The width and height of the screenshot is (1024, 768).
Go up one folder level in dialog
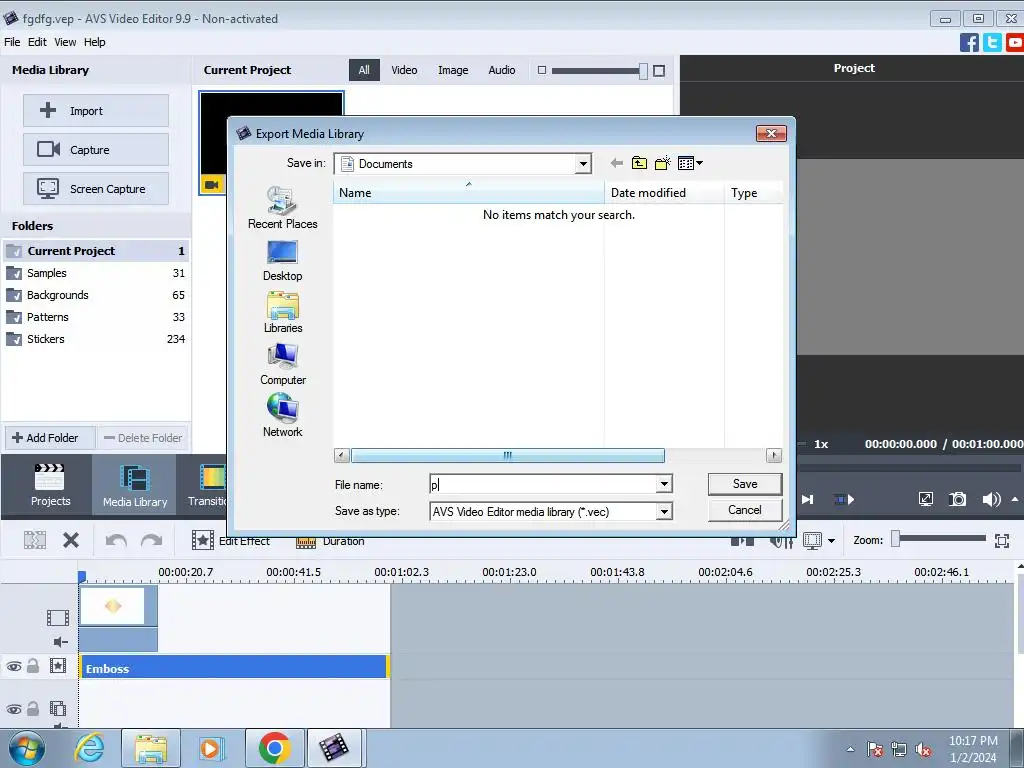point(639,163)
